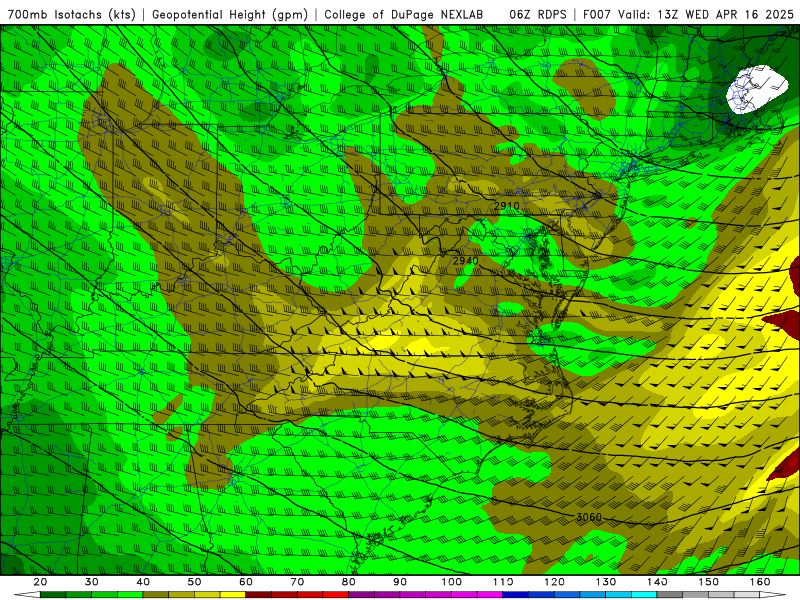Click the '06Z RDPS' model run label
Image resolution: width=800 pixels, height=600 pixels.
[x=538, y=14]
